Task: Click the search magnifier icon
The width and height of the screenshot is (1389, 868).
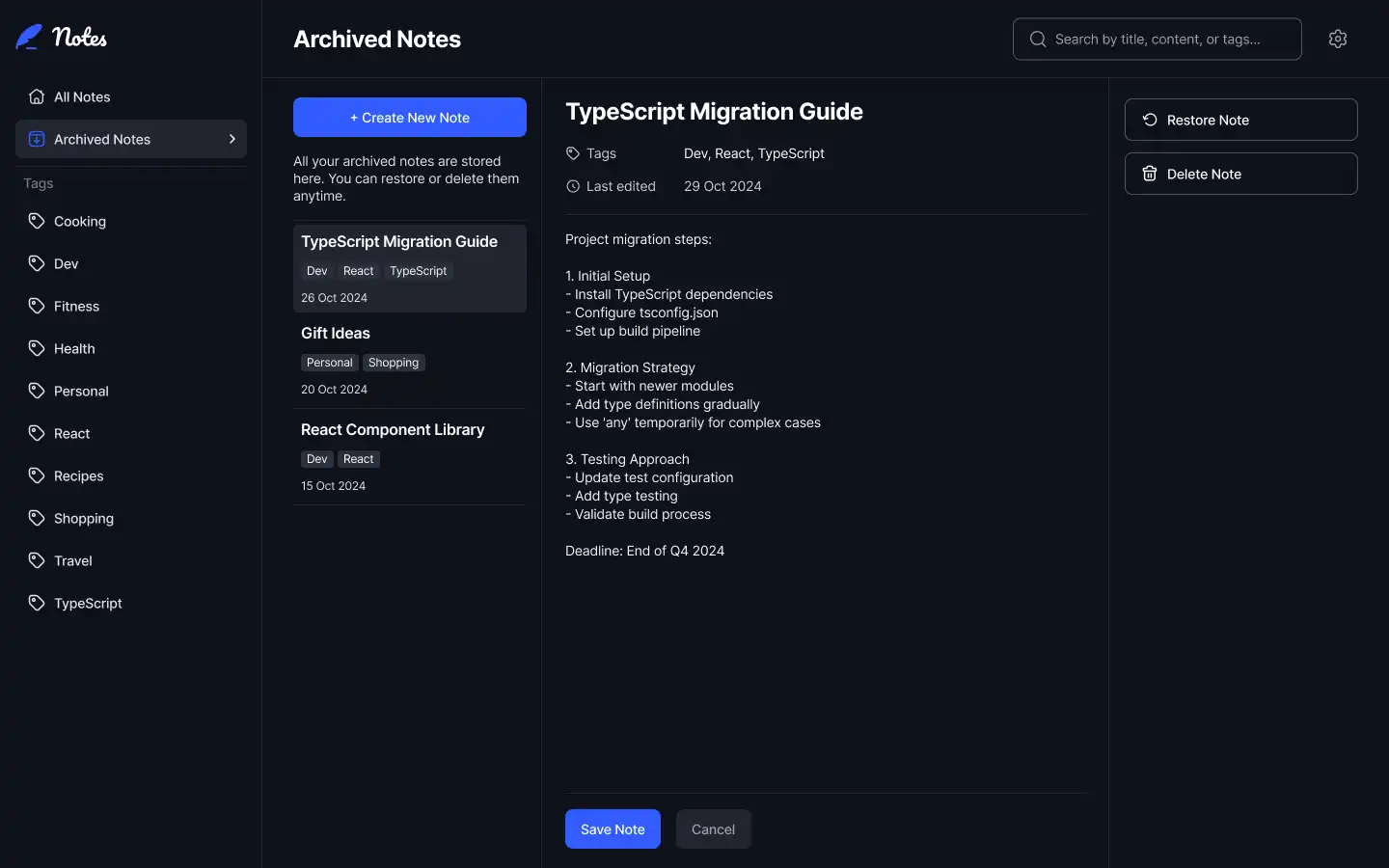Action: coord(1038,39)
